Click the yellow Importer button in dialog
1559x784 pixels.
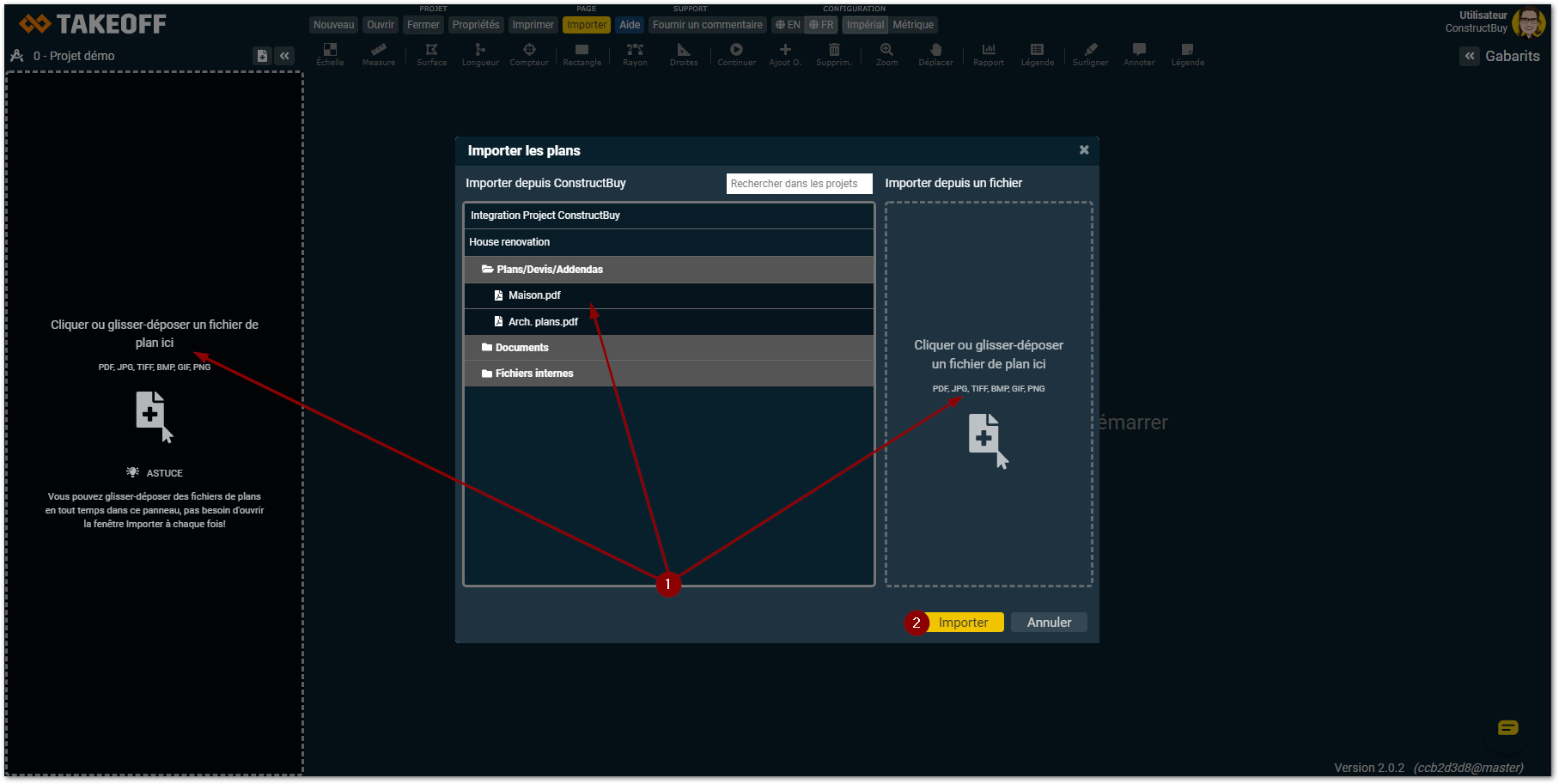pyautogui.click(x=963, y=623)
